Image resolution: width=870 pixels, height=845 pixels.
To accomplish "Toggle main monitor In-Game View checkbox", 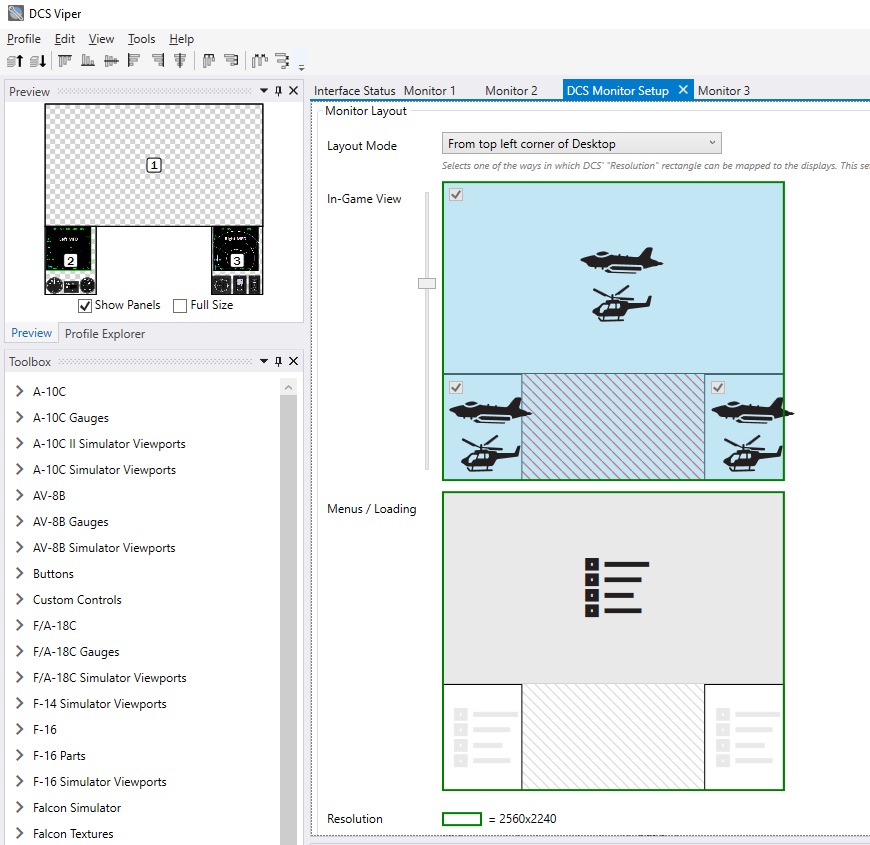I will (x=456, y=195).
